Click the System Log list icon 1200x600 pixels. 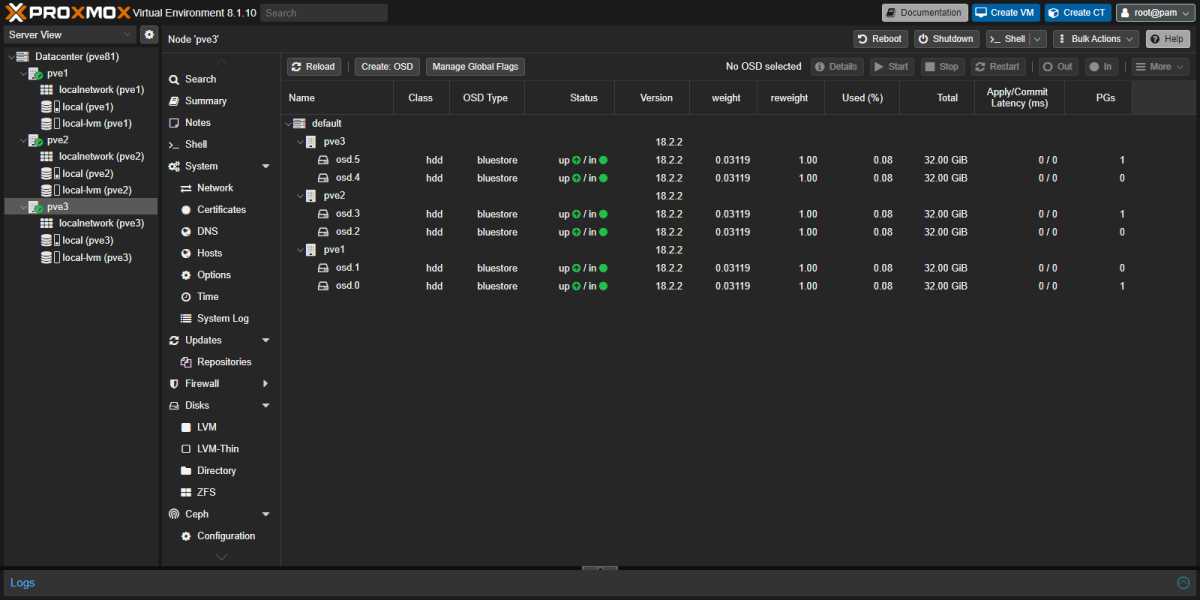186,318
